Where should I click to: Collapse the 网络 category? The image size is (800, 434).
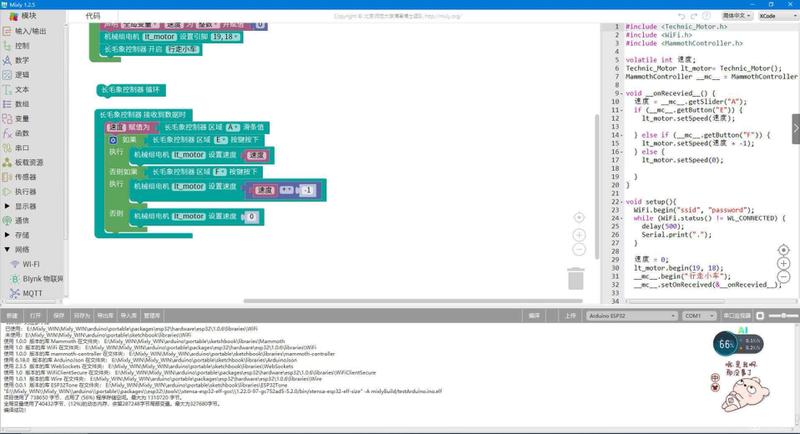[x=7, y=249]
